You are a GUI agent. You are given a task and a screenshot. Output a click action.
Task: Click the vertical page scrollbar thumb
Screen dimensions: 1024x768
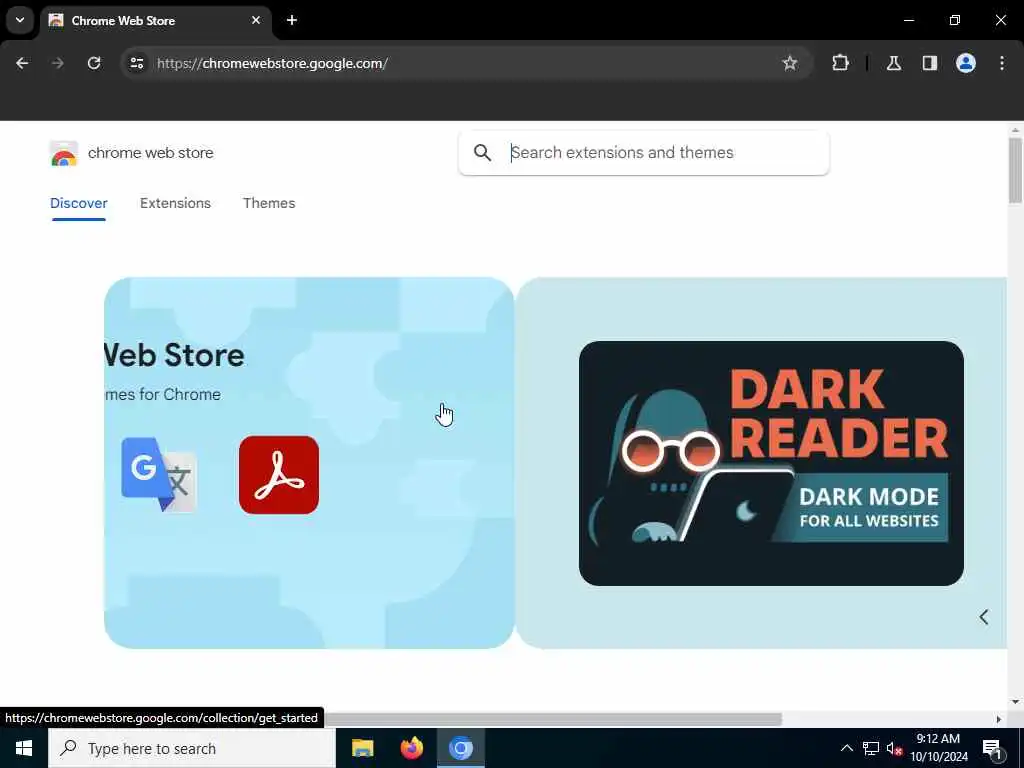pos(1015,170)
